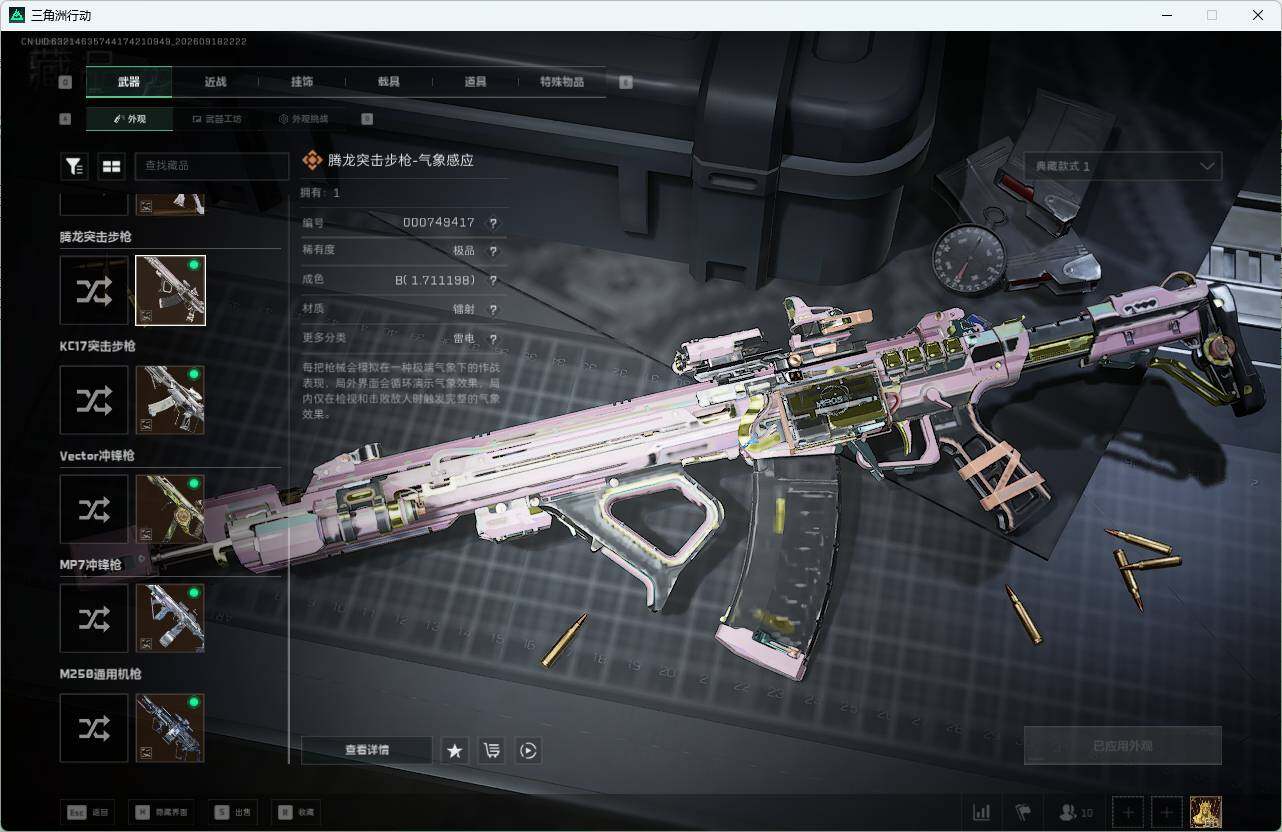Click the MP7冲锋枪 group heading
This screenshot has width=1282, height=832.
coord(91,564)
